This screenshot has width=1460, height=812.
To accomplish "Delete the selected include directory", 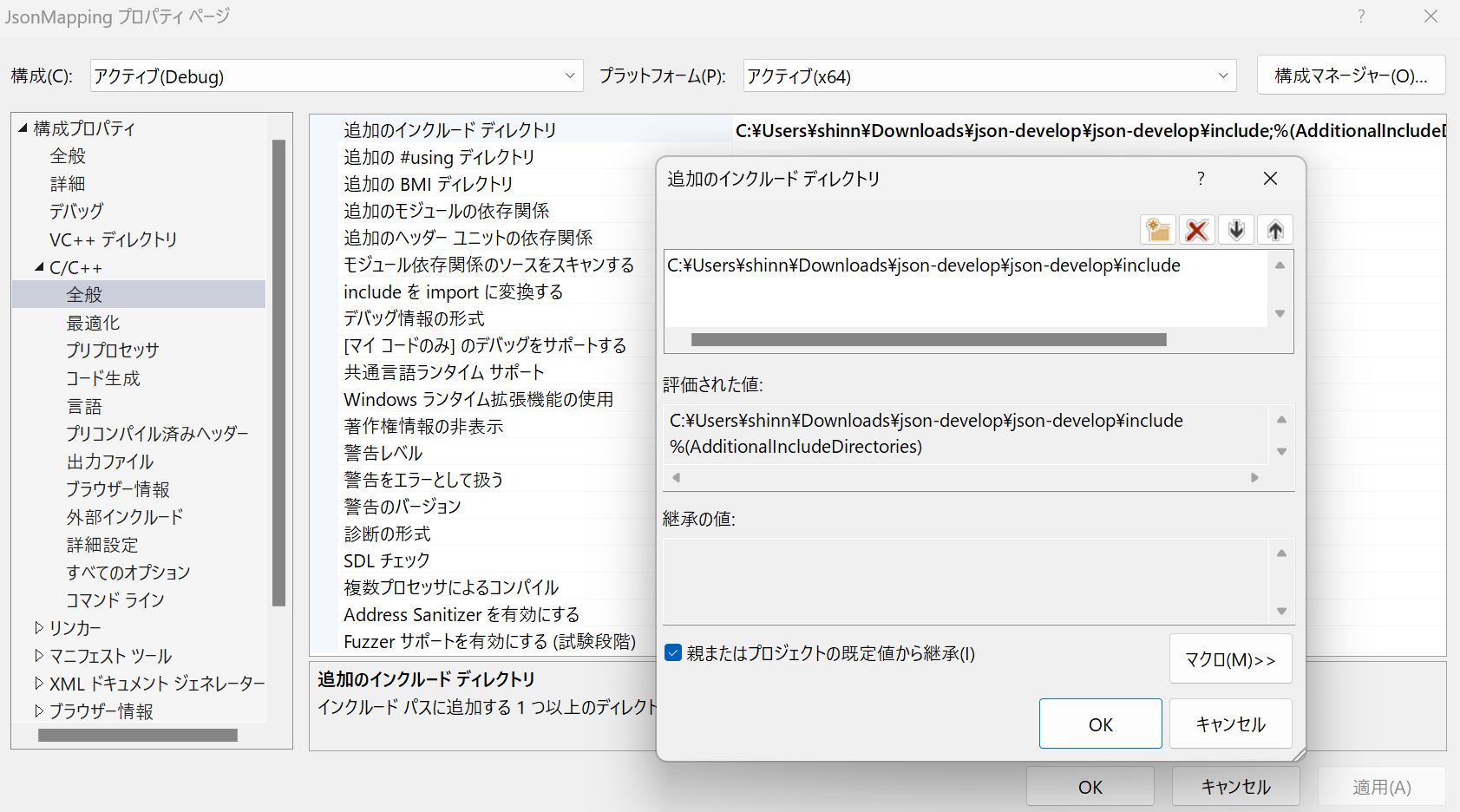I will (1196, 229).
